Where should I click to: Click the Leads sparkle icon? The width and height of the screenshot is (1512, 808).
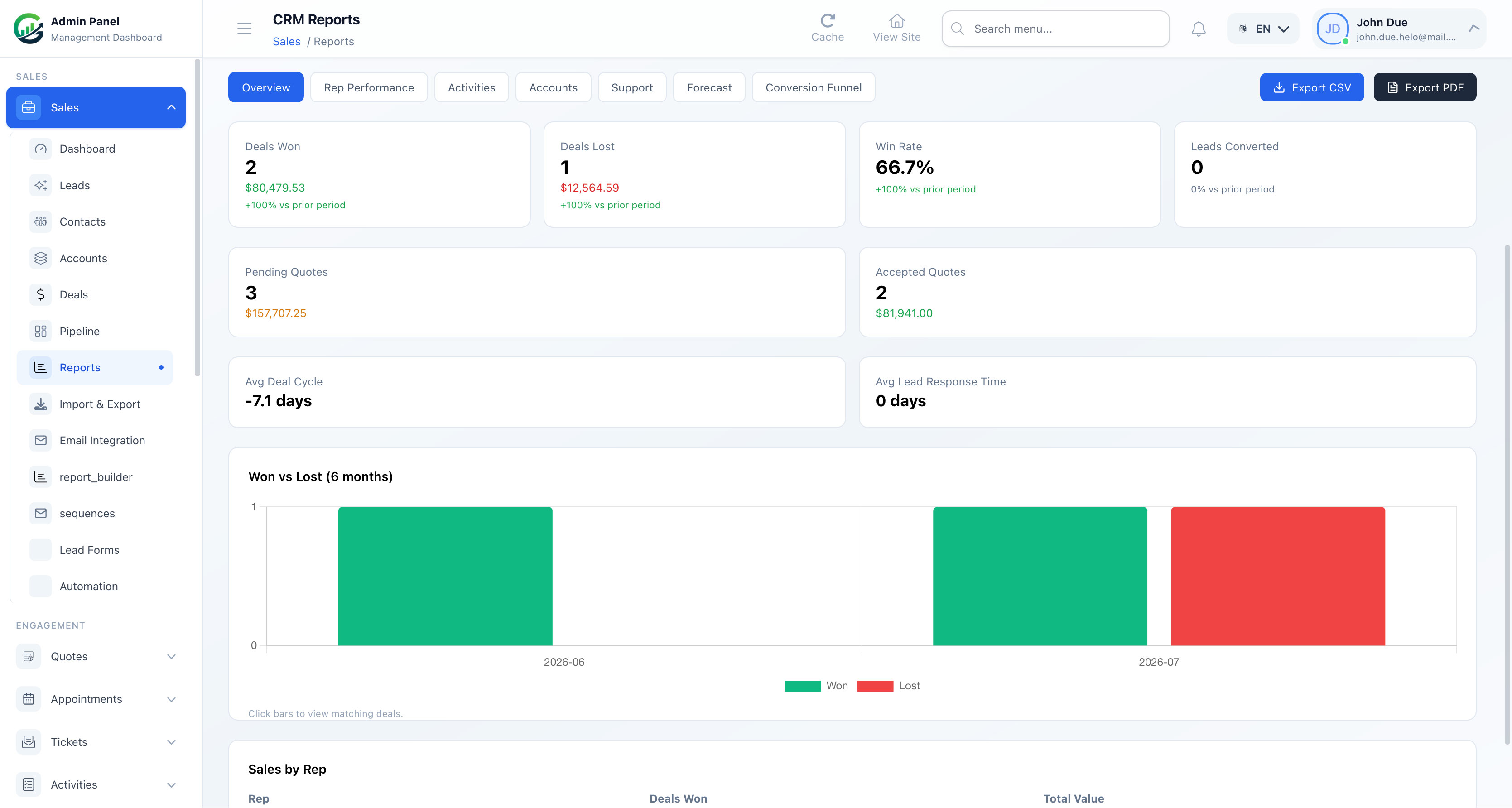(40, 185)
